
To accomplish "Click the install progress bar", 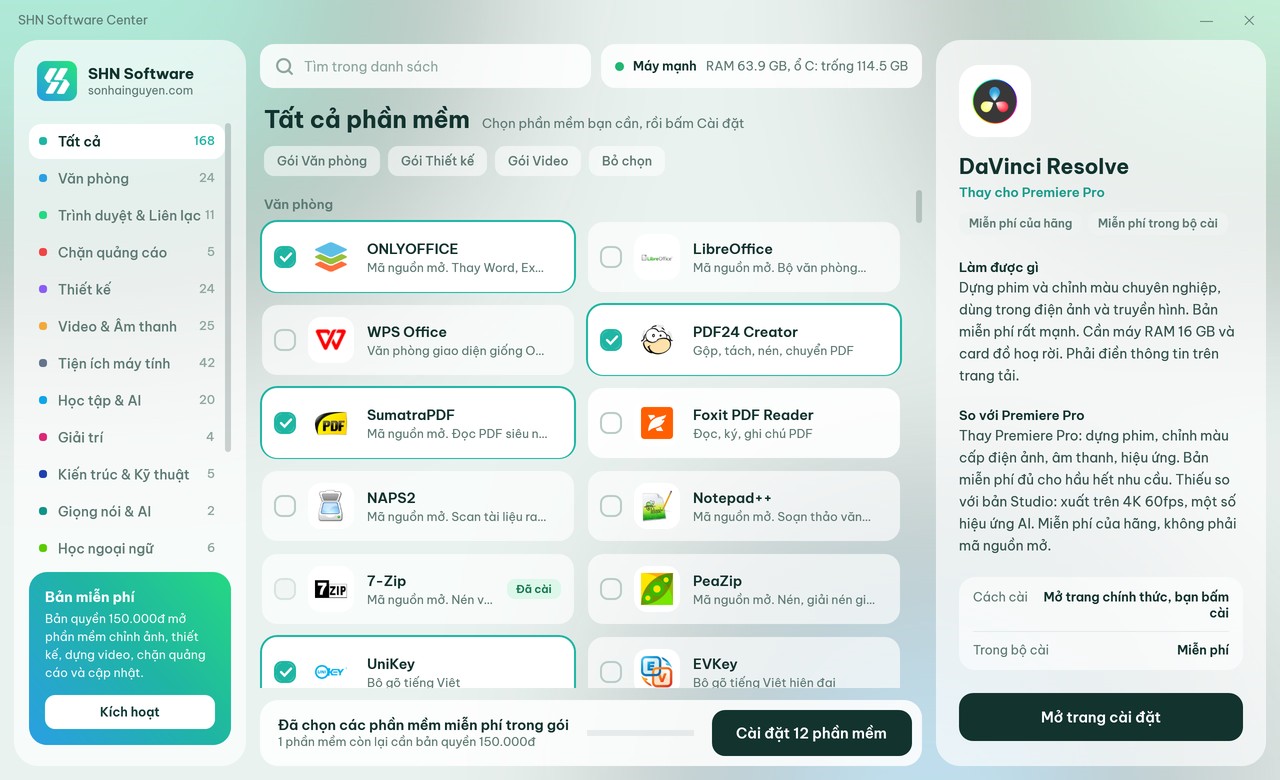I will (x=640, y=733).
